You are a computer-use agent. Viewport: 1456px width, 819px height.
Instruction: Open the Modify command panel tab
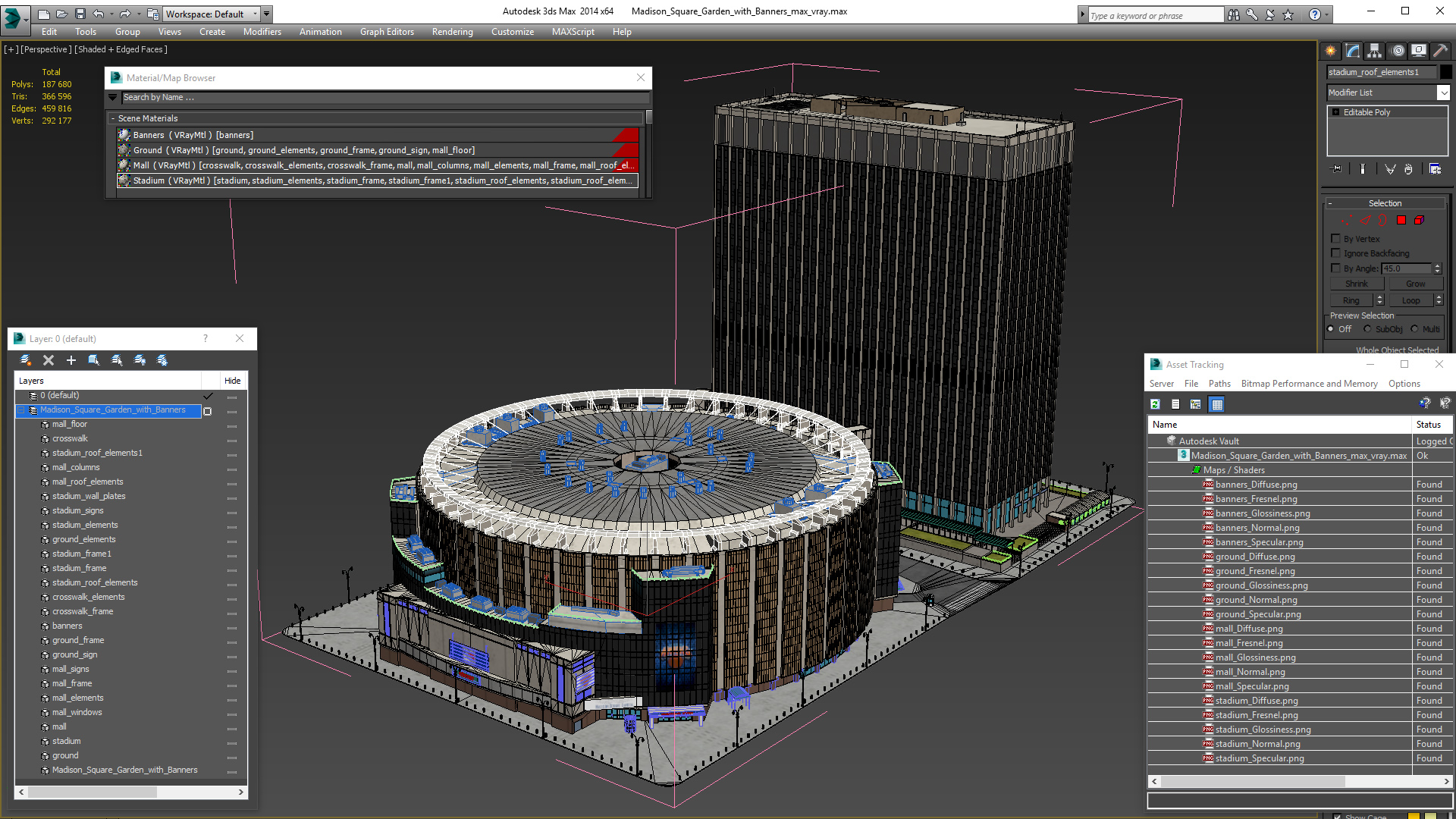[1353, 51]
